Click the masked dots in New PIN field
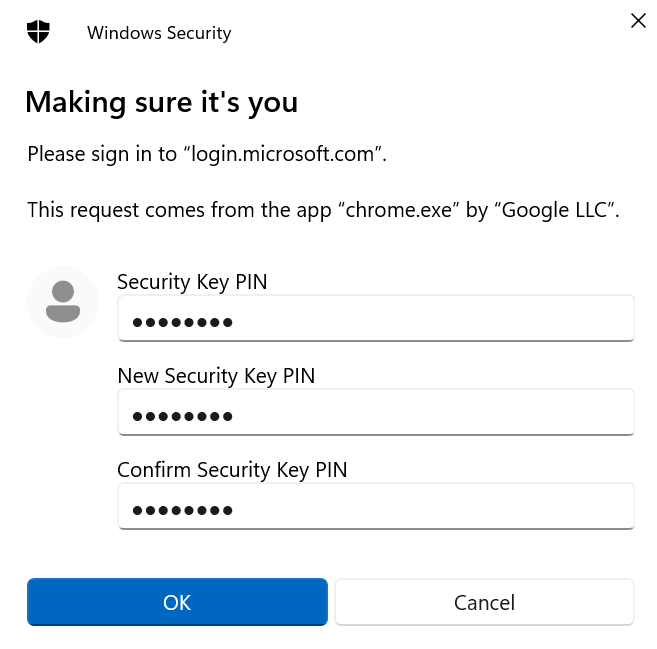 (x=183, y=415)
